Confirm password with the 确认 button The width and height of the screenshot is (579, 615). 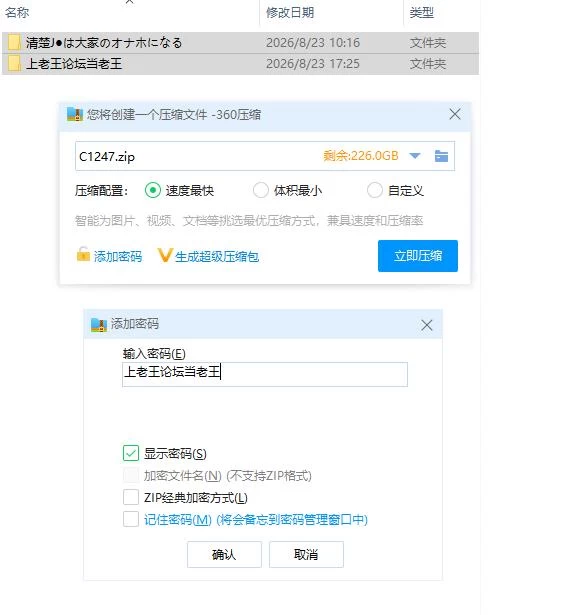point(224,554)
